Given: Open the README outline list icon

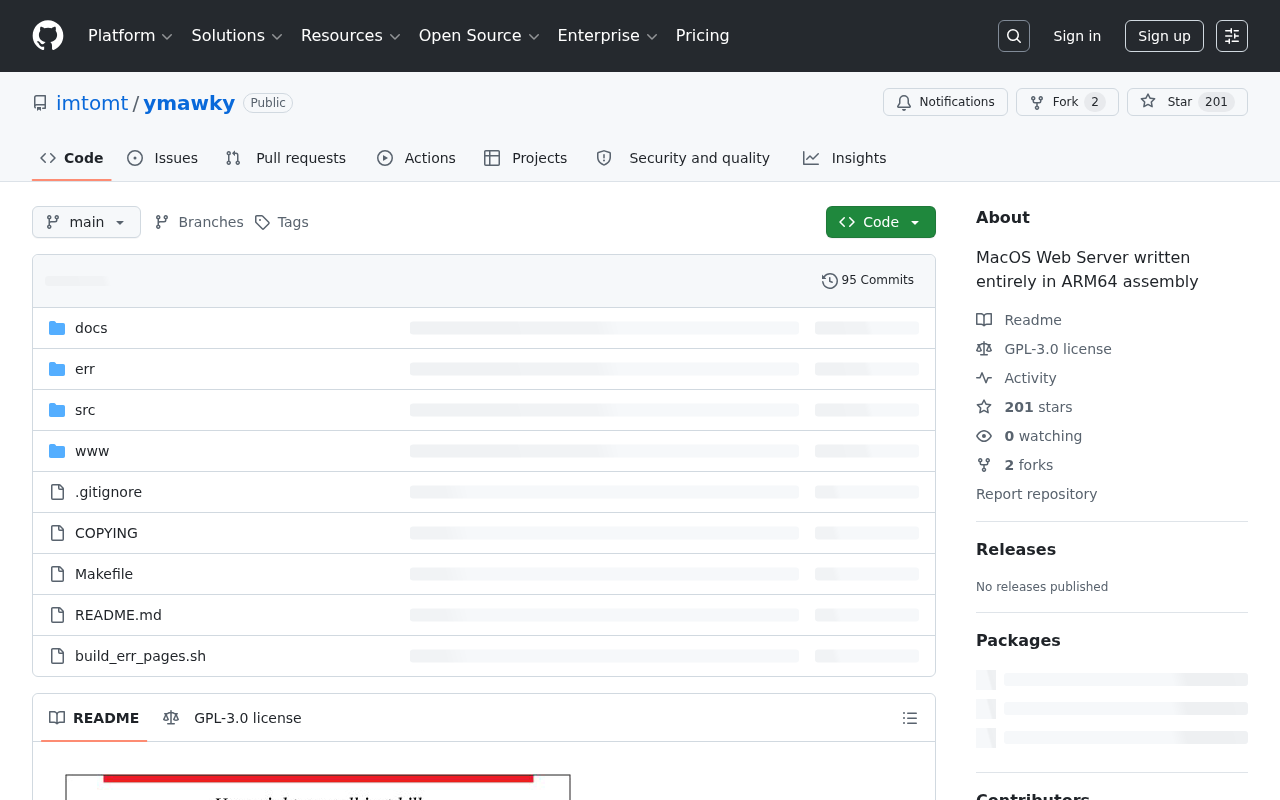Looking at the screenshot, I should pos(910,718).
